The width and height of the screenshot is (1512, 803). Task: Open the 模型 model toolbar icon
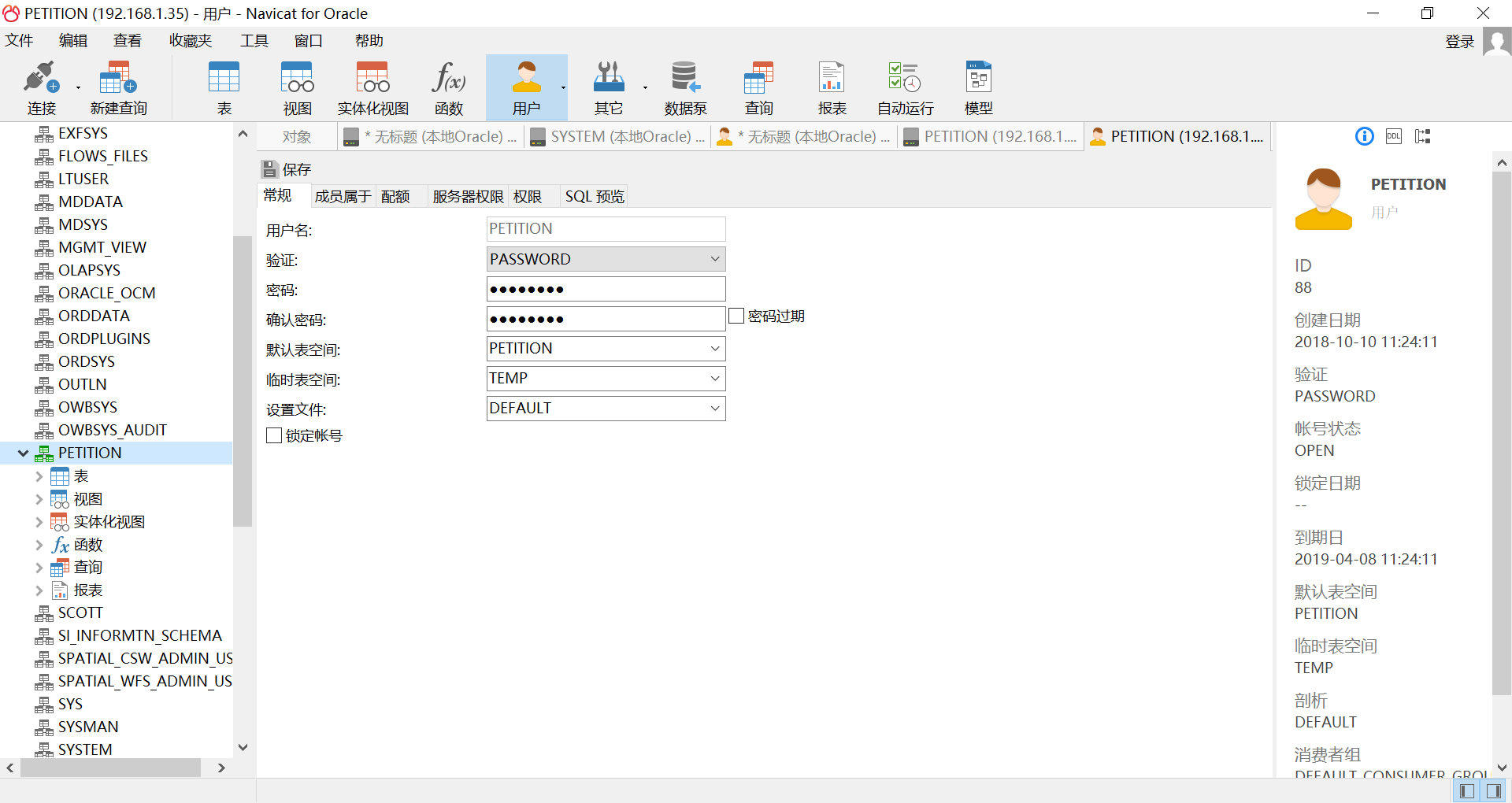(x=978, y=79)
